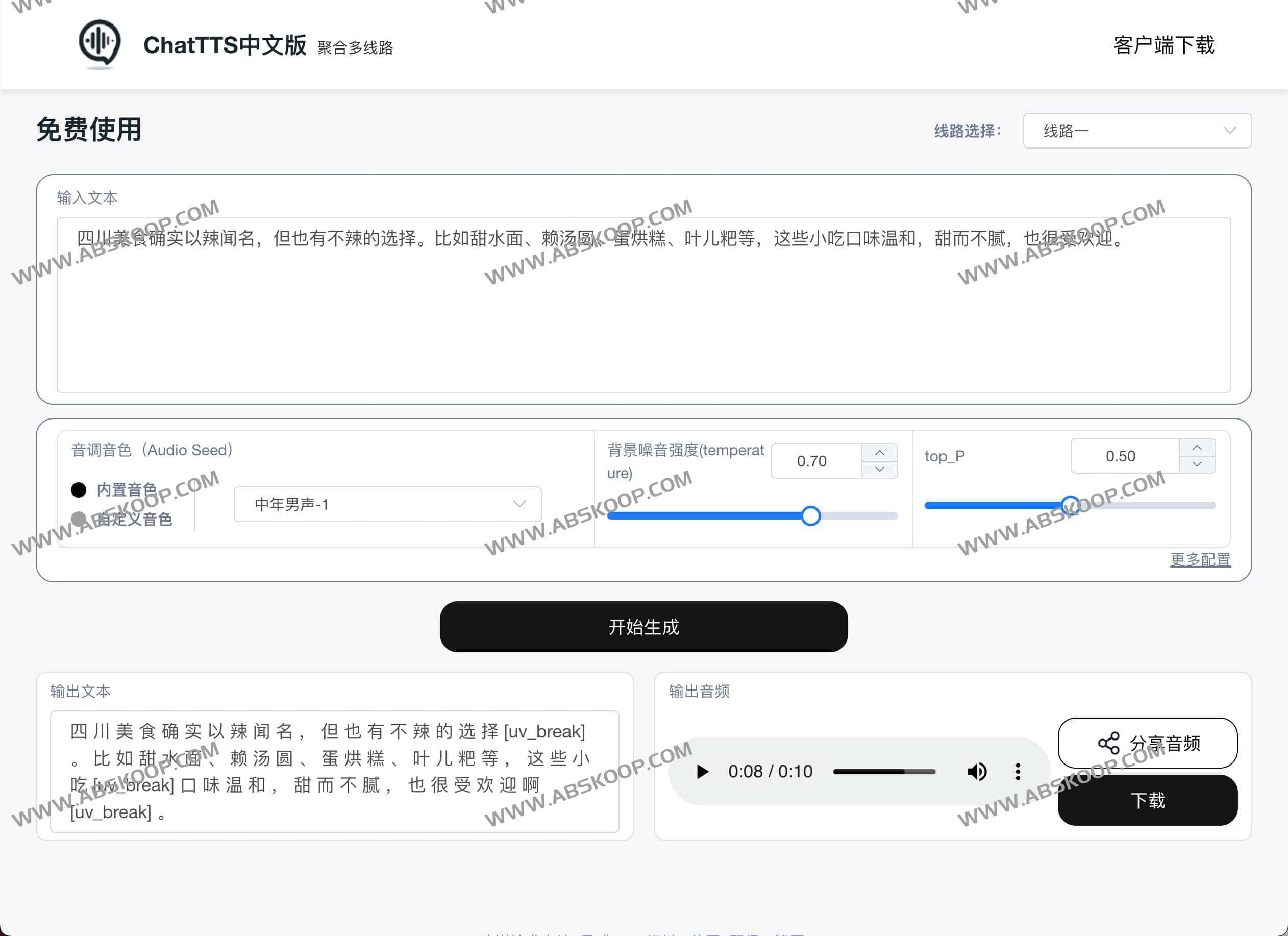Click the temperature decrease arrow
The width and height of the screenshot is (1288, 936).
point(880,470)
